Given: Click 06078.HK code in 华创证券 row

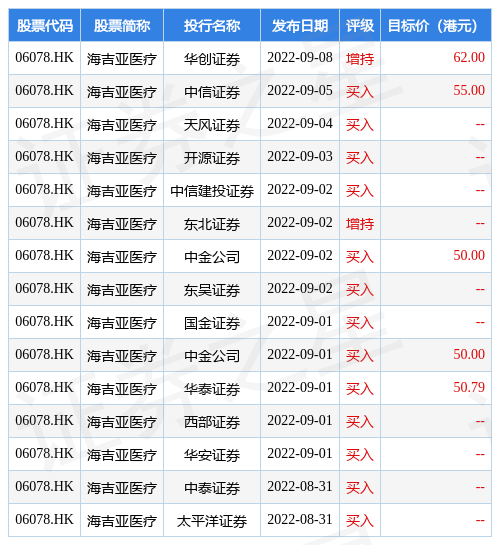Looking at the screenshot, I should pos(44,57).
